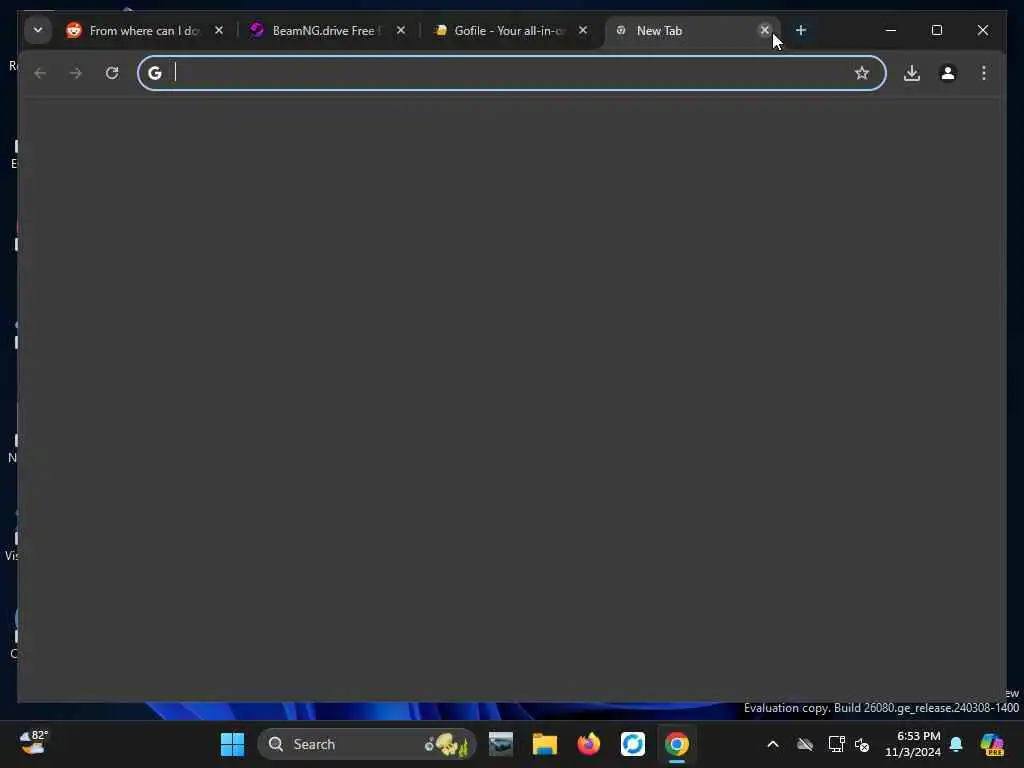This screenshot has width=1024, height=768.
Task: Open the blue circular-arrow app in taskbar
Action: [633, 744]
